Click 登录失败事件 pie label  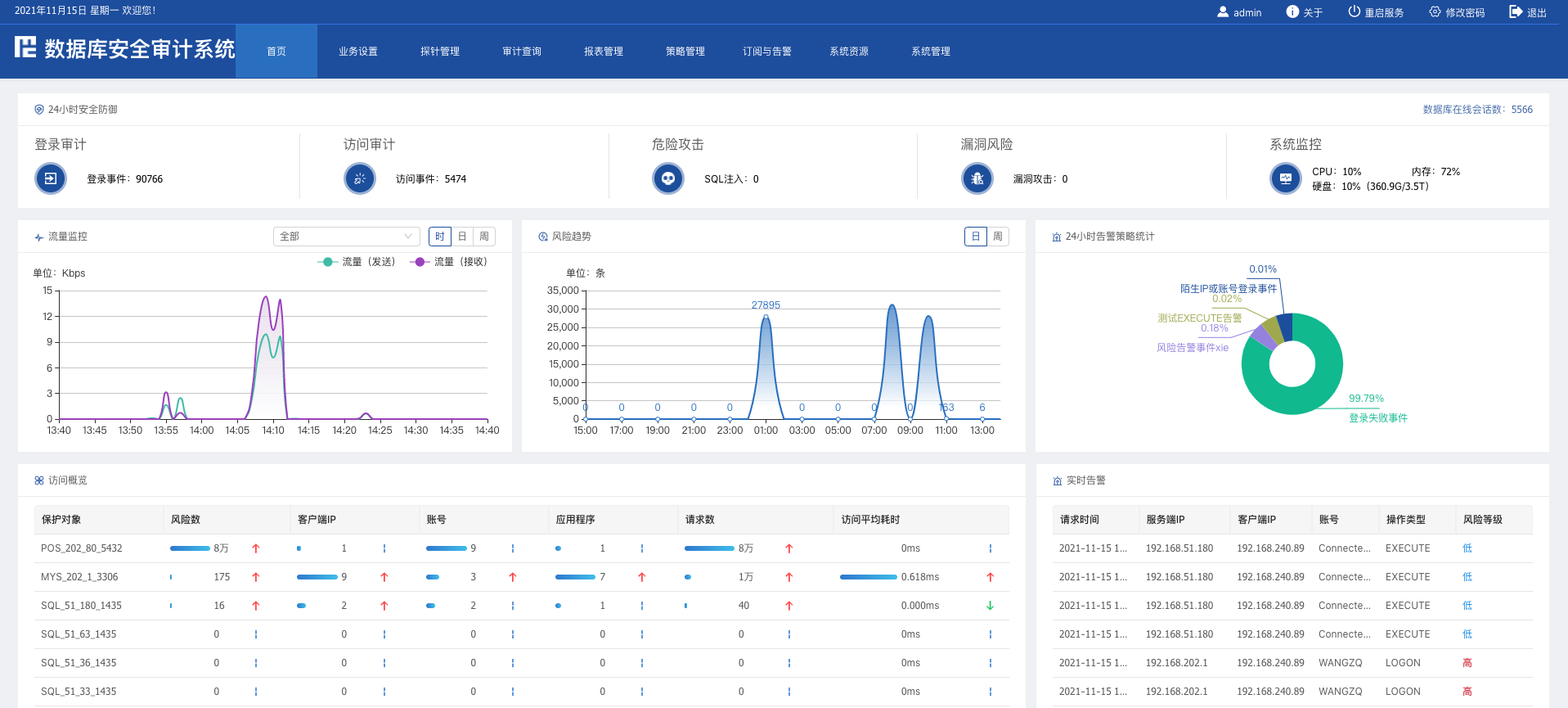(x=1378, y=418)
